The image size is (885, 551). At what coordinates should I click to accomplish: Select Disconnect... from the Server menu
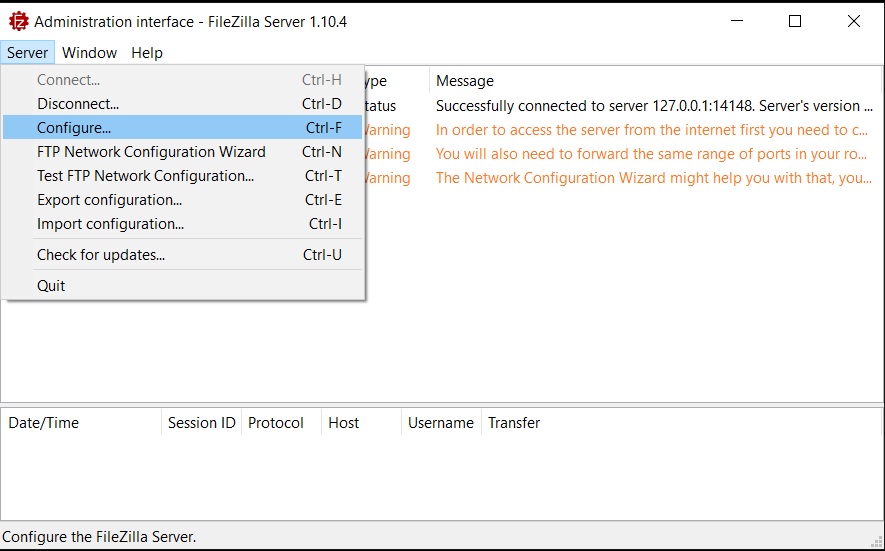[78, 104]
